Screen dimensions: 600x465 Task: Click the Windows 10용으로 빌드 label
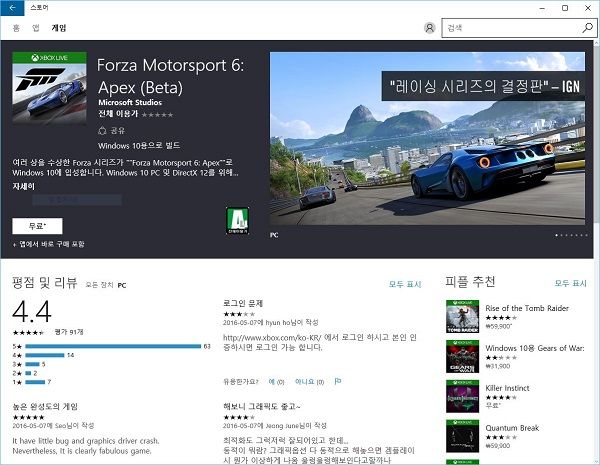click(139, 146)
